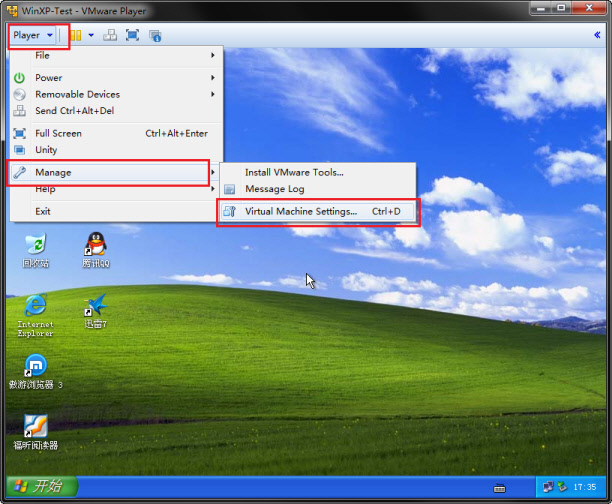Expand the power options arrow beside pause
Image resolution: width=612 pixels, height=504 pixels.
(91, 35)
